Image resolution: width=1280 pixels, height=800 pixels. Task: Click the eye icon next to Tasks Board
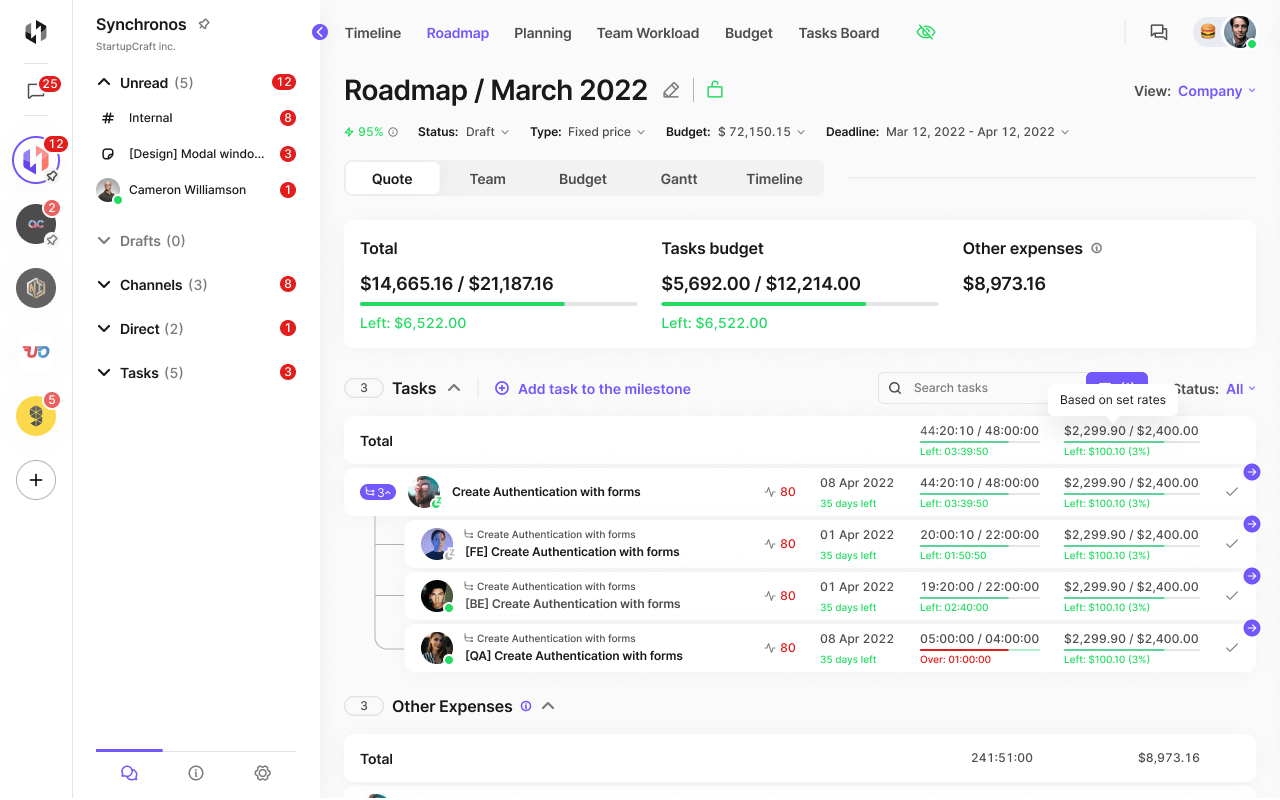926,32
